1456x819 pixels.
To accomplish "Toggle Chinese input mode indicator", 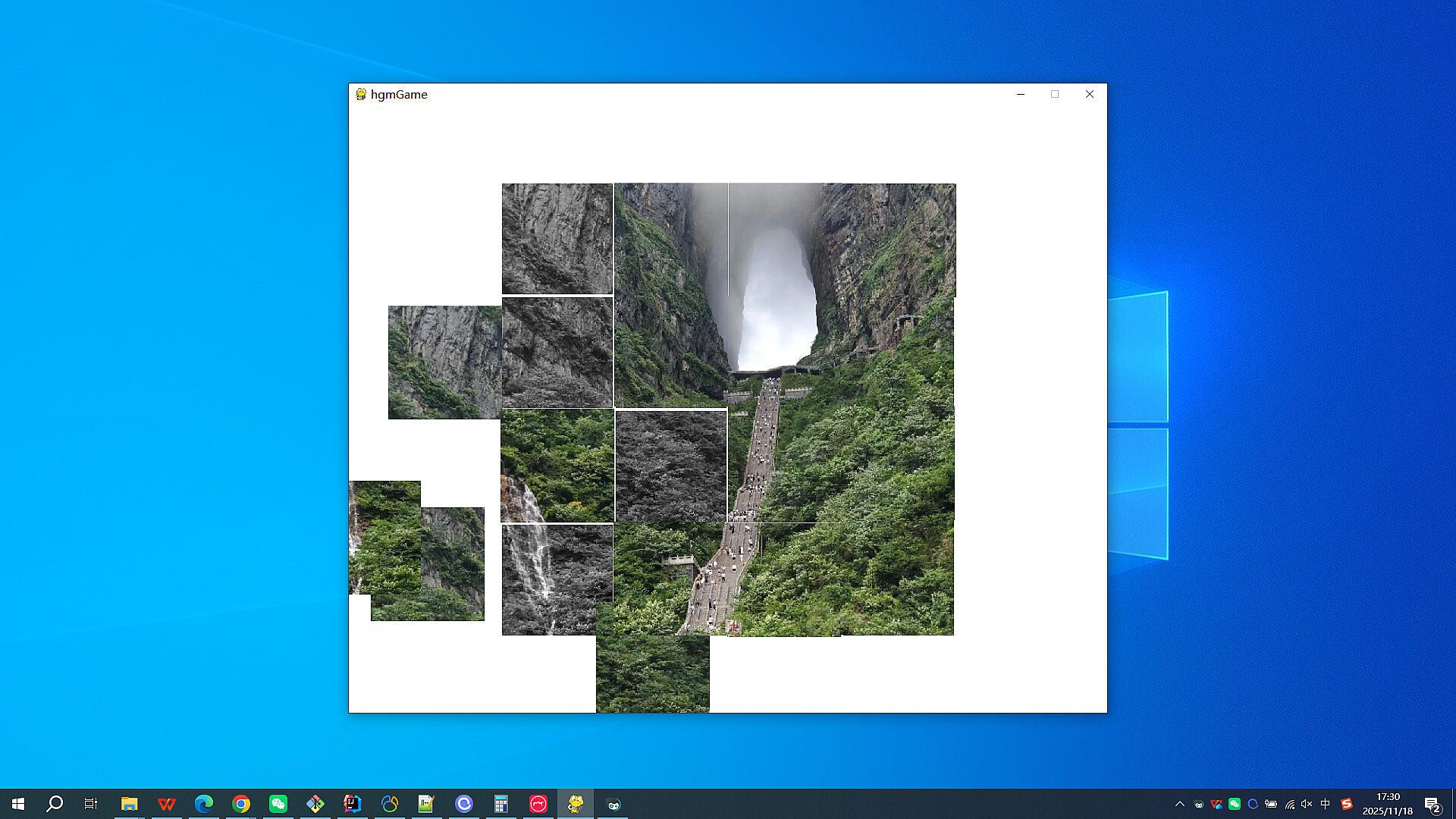I will (1326, 804).
